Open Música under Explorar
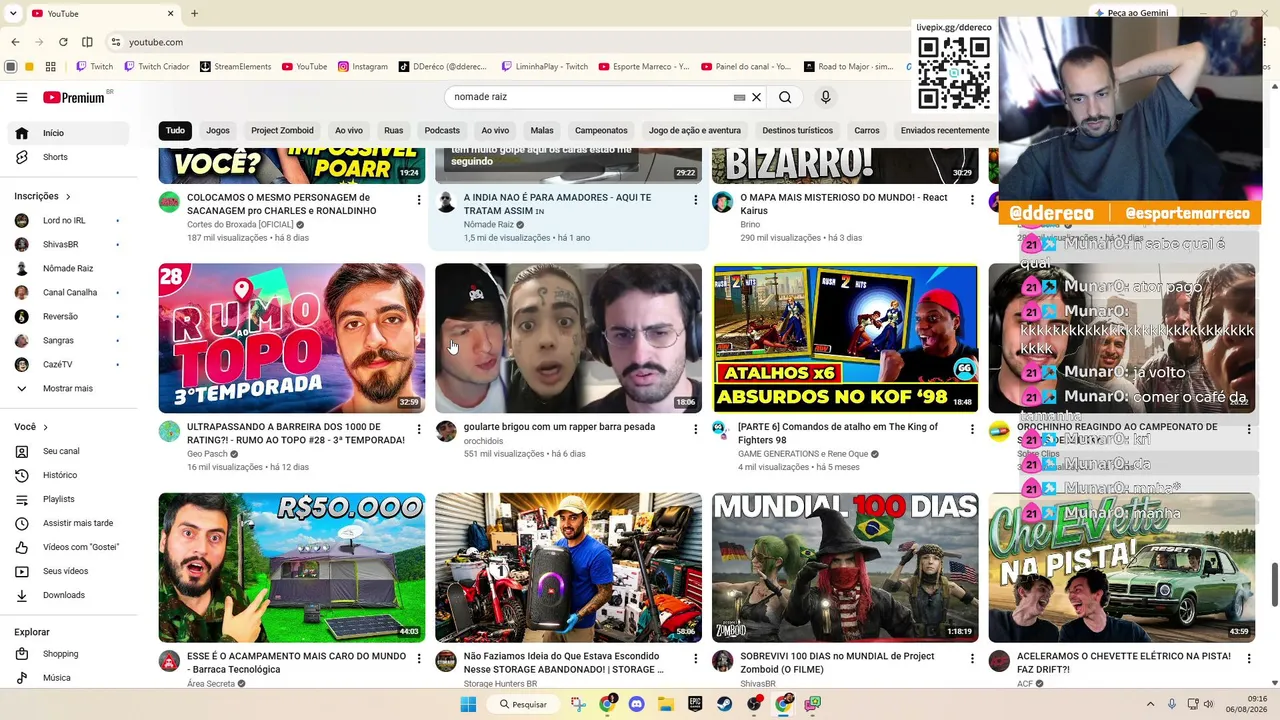Viewport: 1280px width, 720px height. (x=68, y=678)
